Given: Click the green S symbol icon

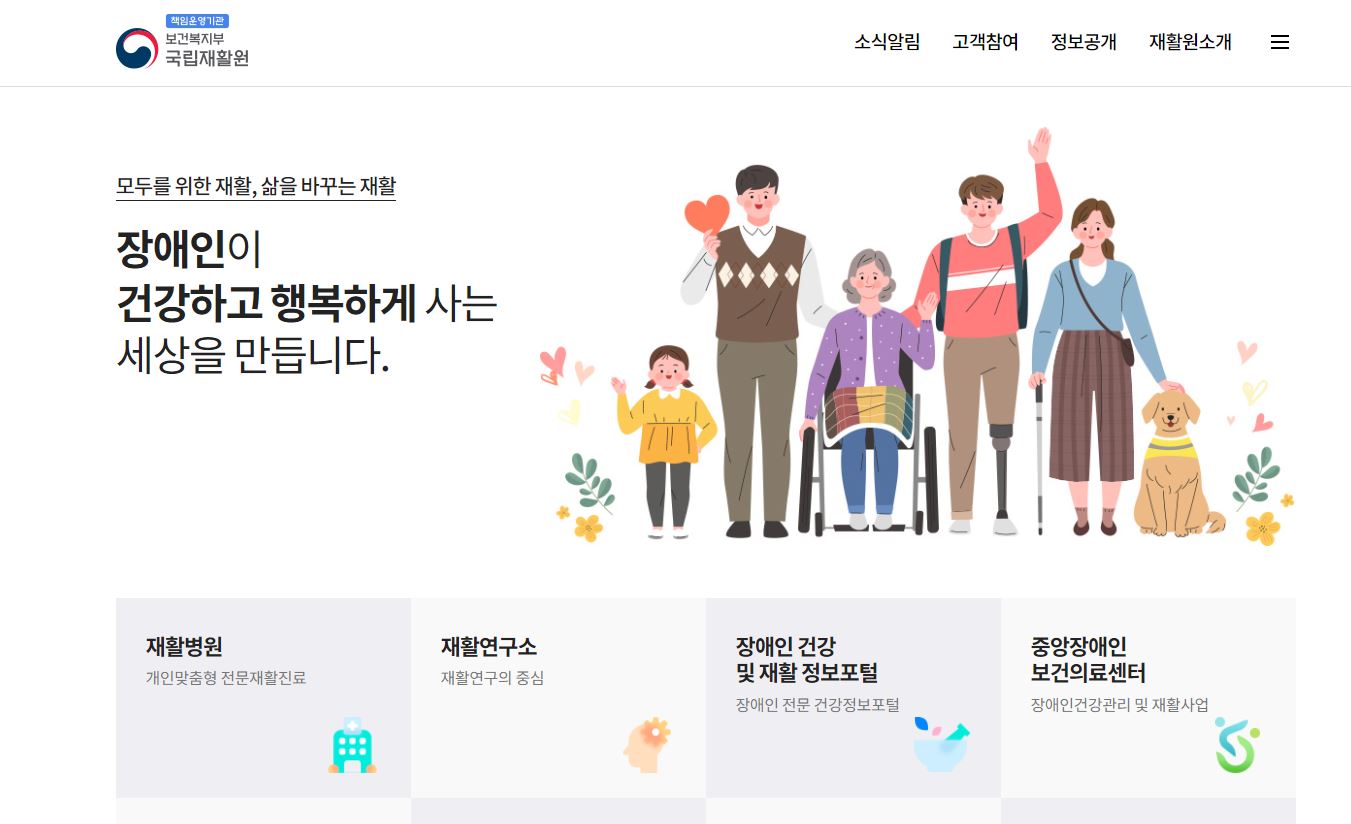Looking at the screenshot, I should pos(1237,745).
